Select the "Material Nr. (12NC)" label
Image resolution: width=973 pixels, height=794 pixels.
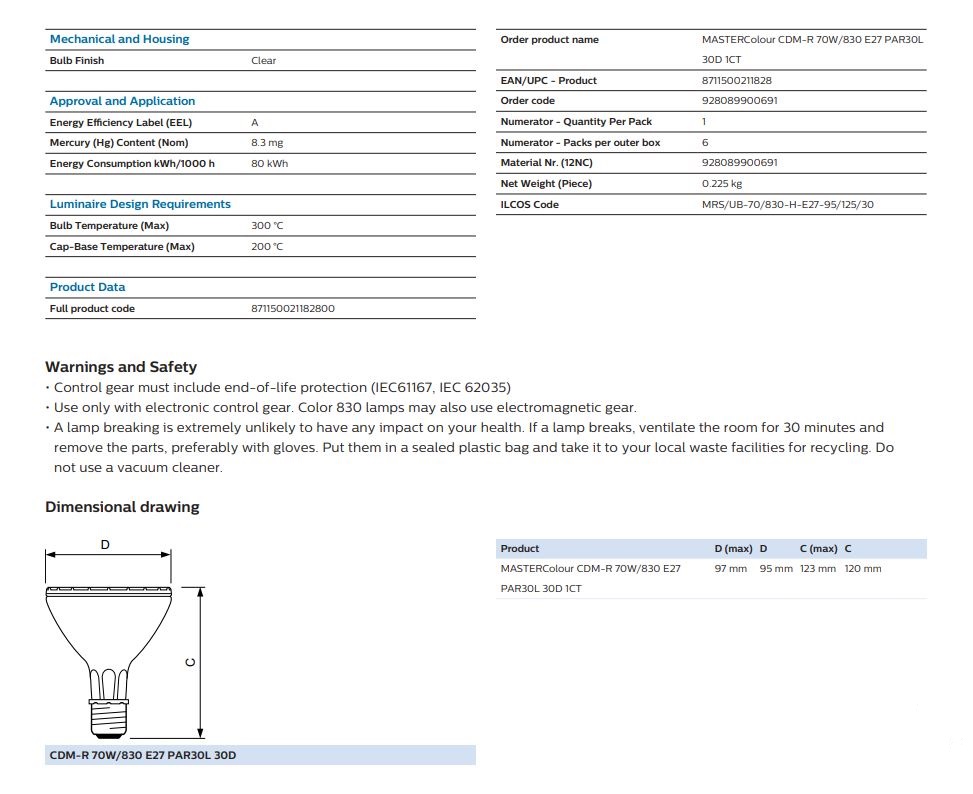point(547,163)
